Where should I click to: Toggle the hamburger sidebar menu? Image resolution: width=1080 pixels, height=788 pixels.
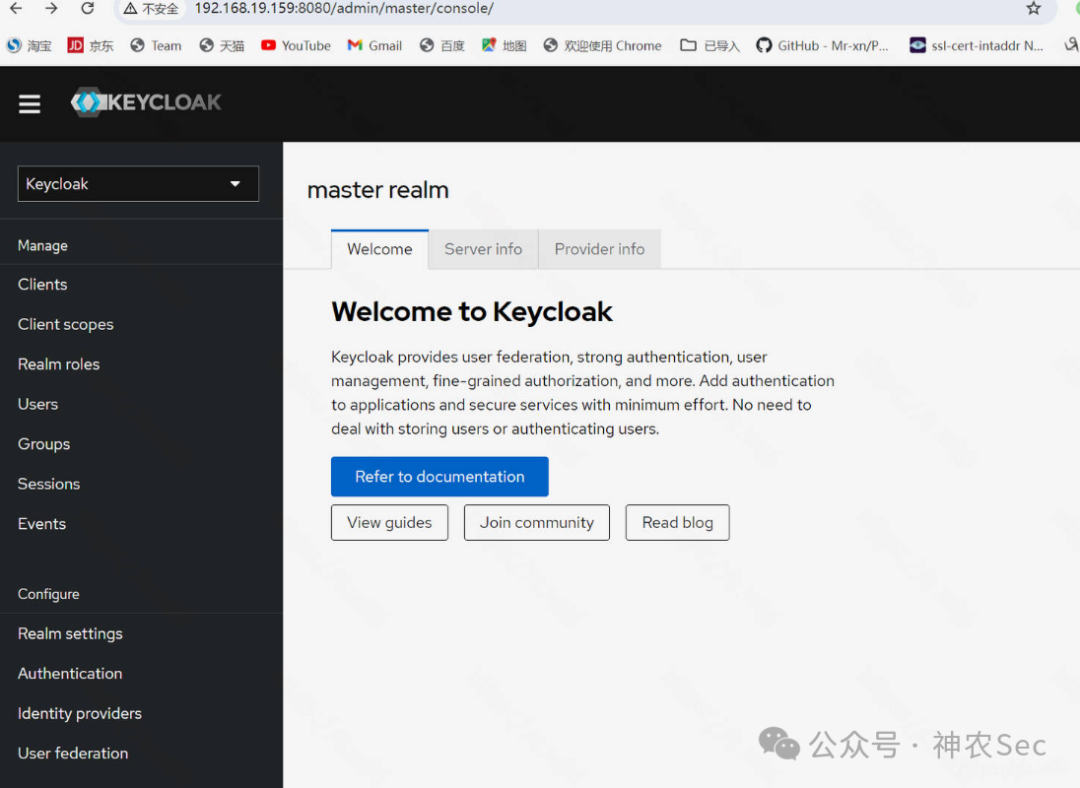(x=30, y=104)
